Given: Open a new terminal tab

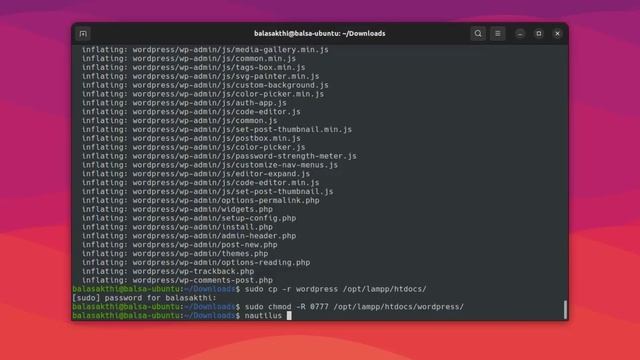Looking at the screenshot, I should [x=83, y=34].
